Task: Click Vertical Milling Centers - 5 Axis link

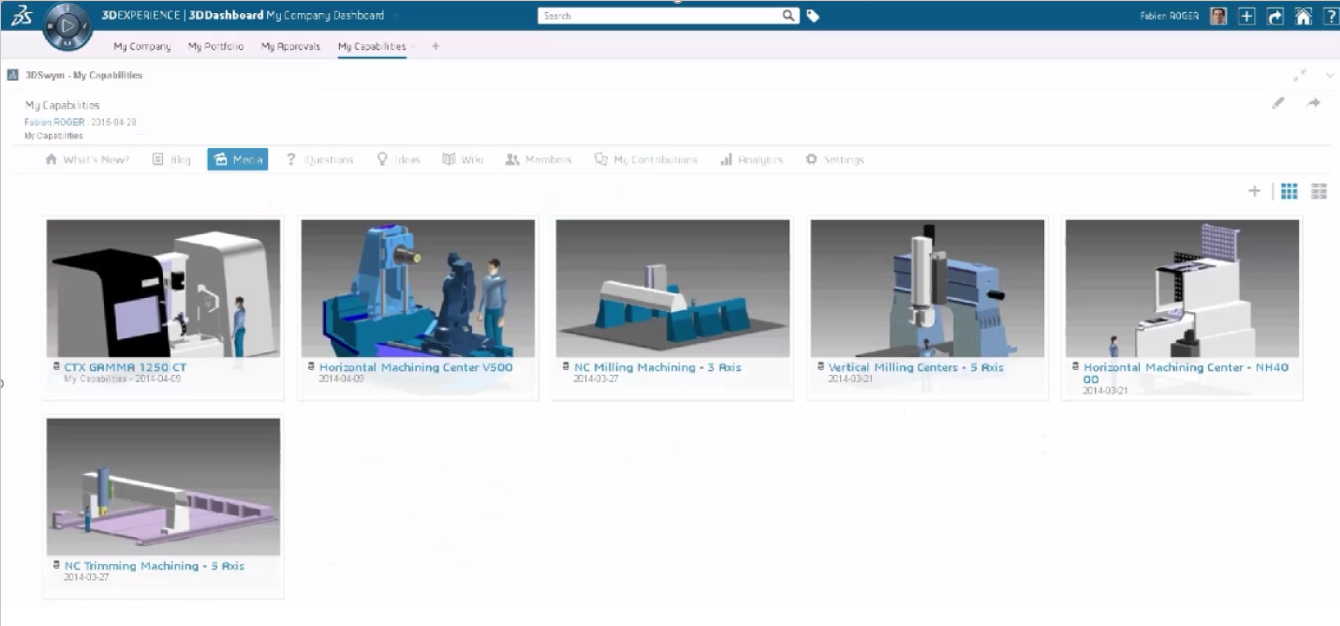Action: click(916, 367)
